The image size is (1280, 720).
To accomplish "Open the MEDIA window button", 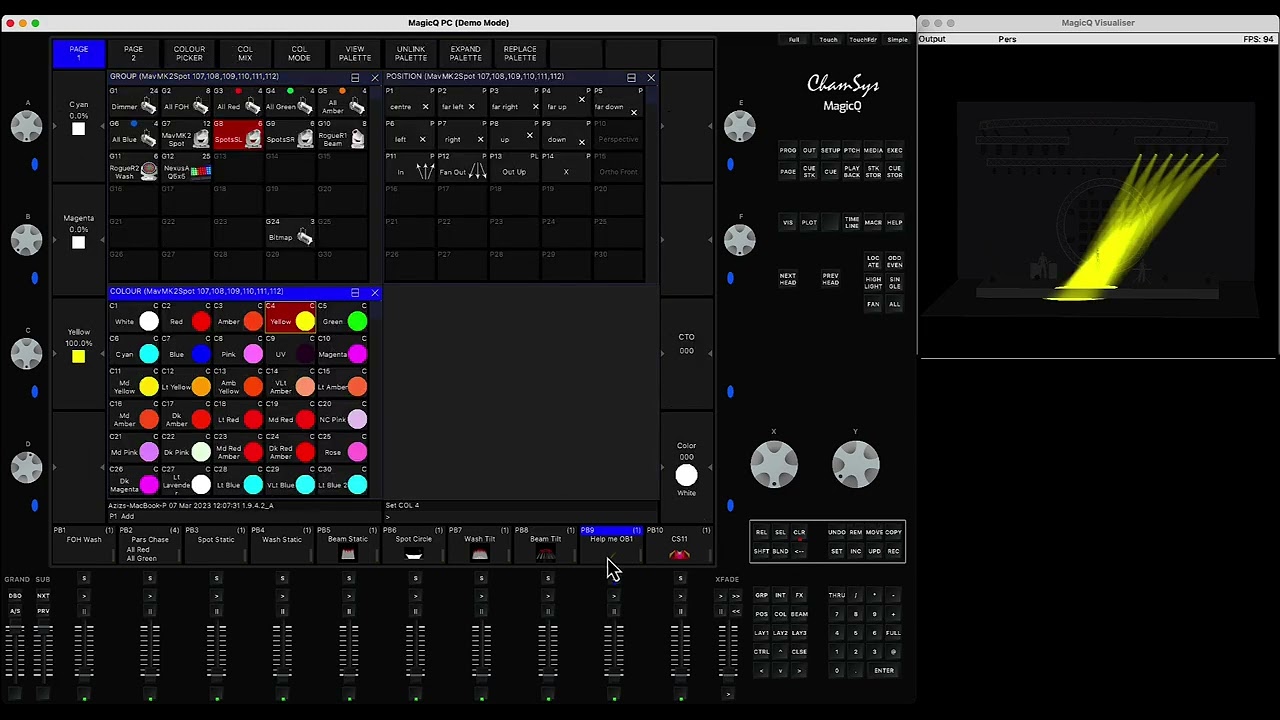I will coord(873,151).
